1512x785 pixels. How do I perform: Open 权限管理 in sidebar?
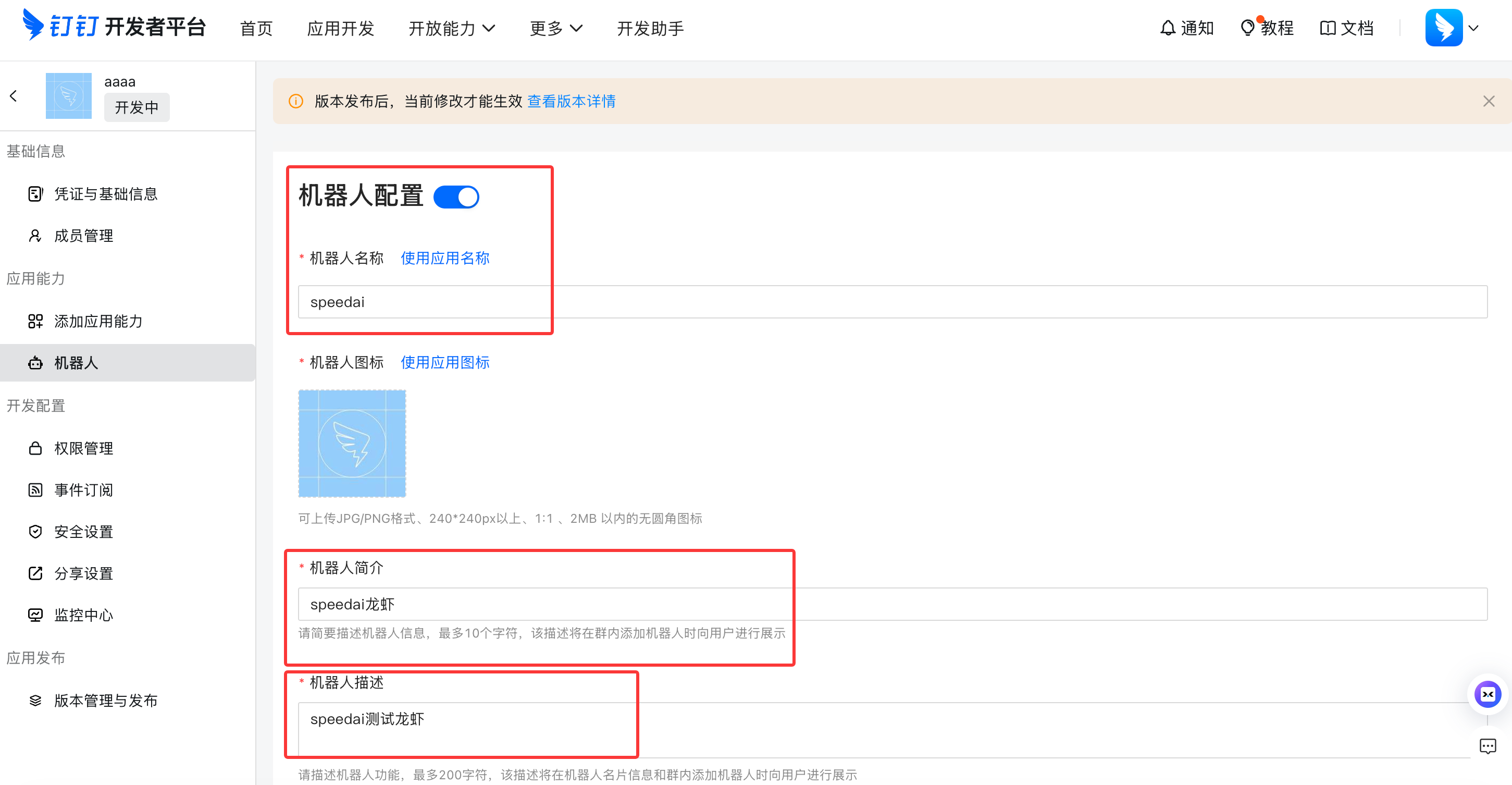click(x=127, y=448)
